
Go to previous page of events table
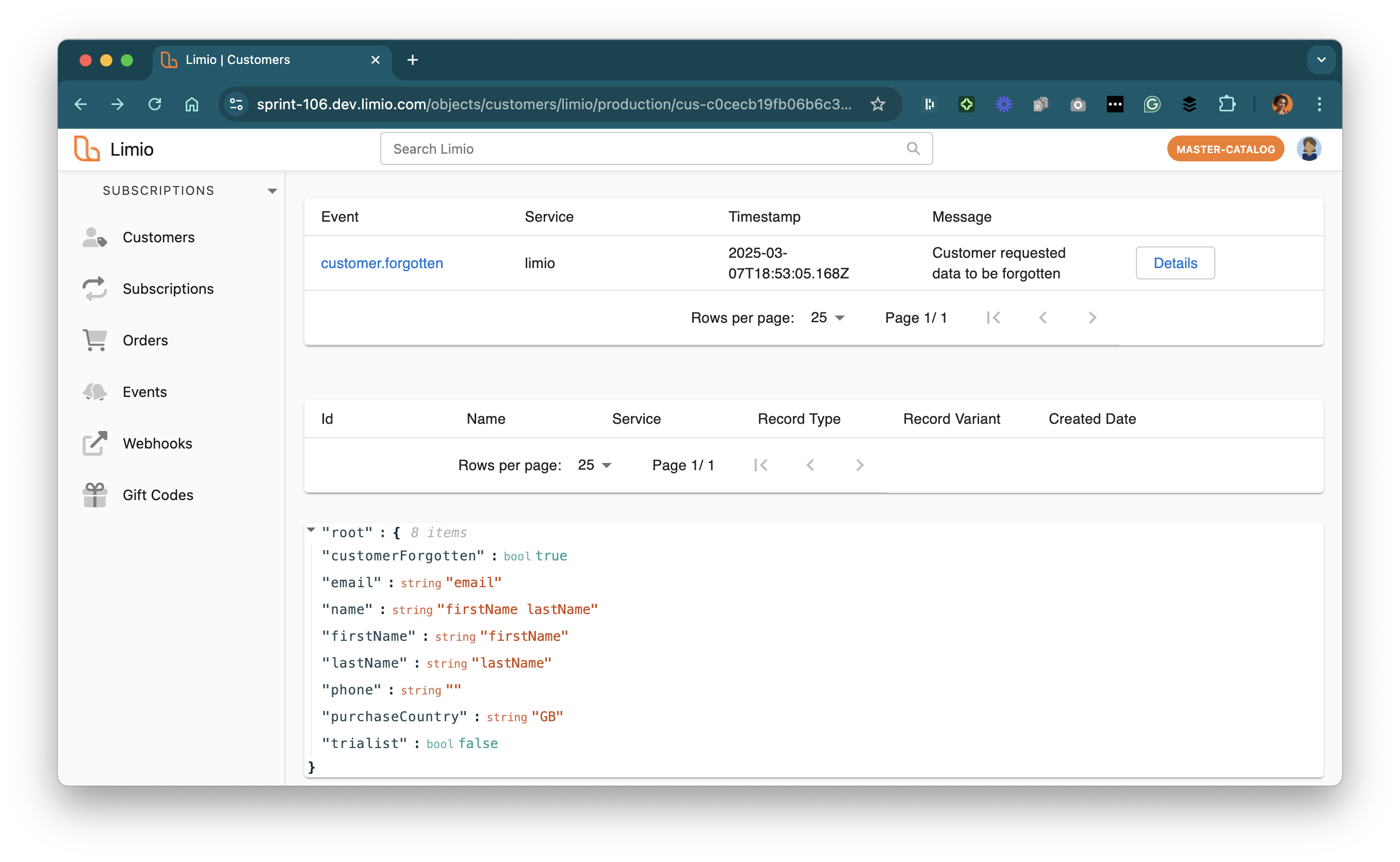[x=1043, y=318]
